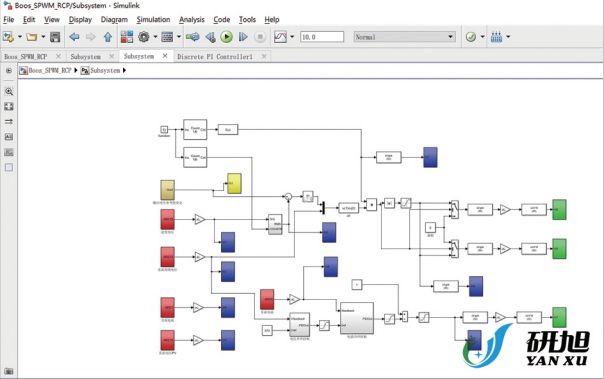Click the Step Back button

coord(210,37)
